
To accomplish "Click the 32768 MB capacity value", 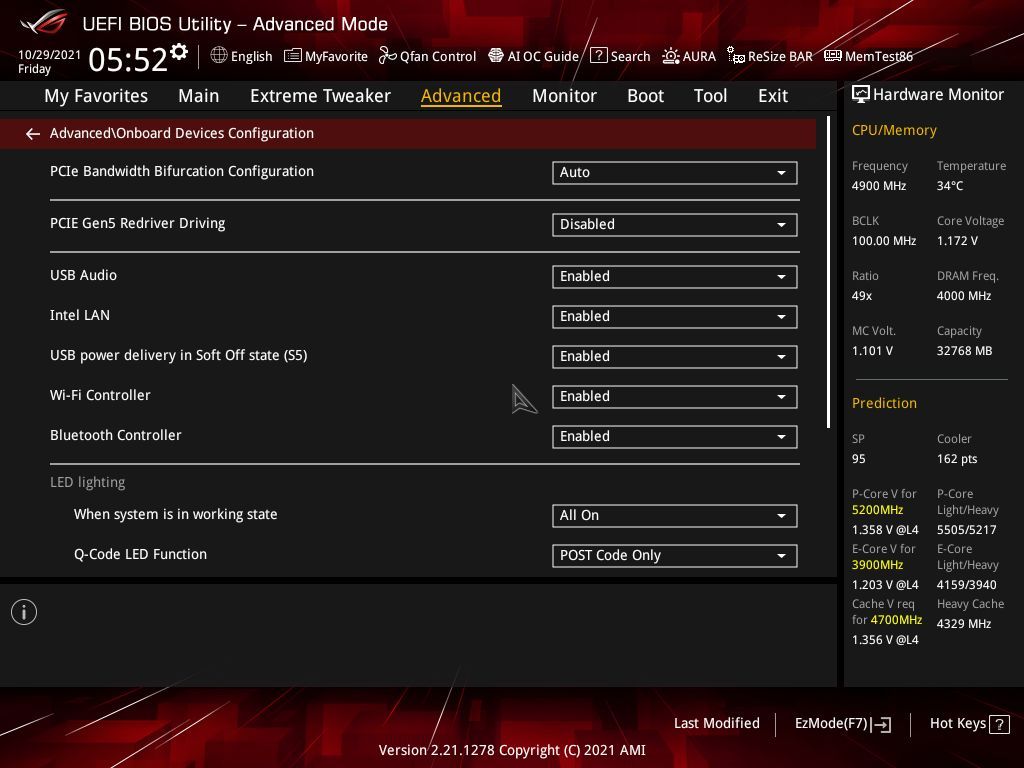I will 964,351.
